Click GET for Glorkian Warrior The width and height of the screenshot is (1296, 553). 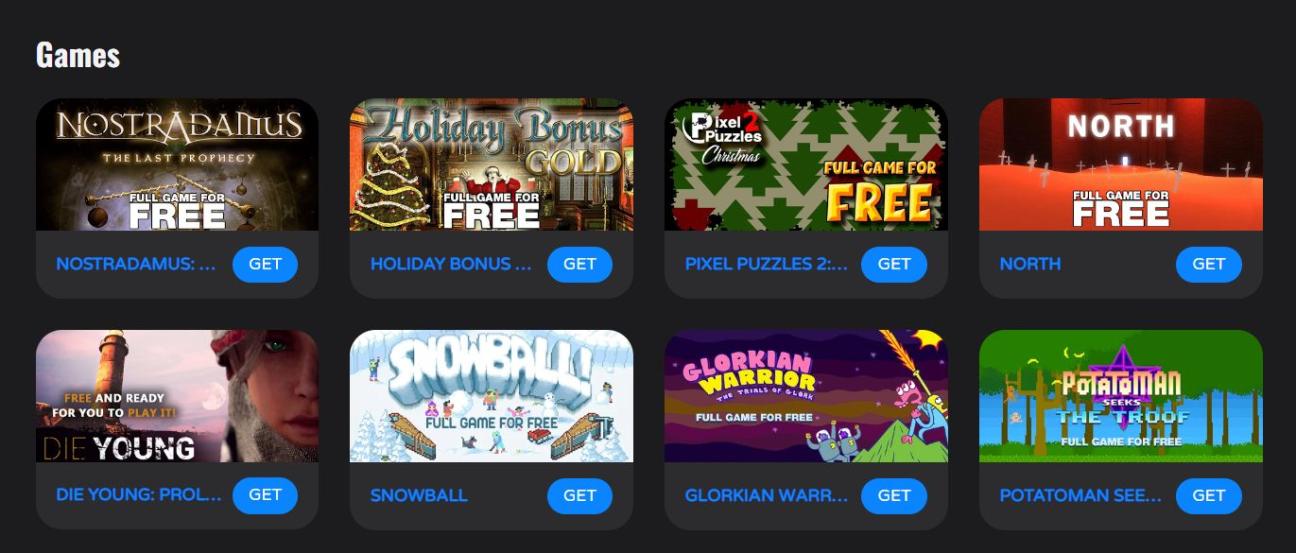click(894, 495)
